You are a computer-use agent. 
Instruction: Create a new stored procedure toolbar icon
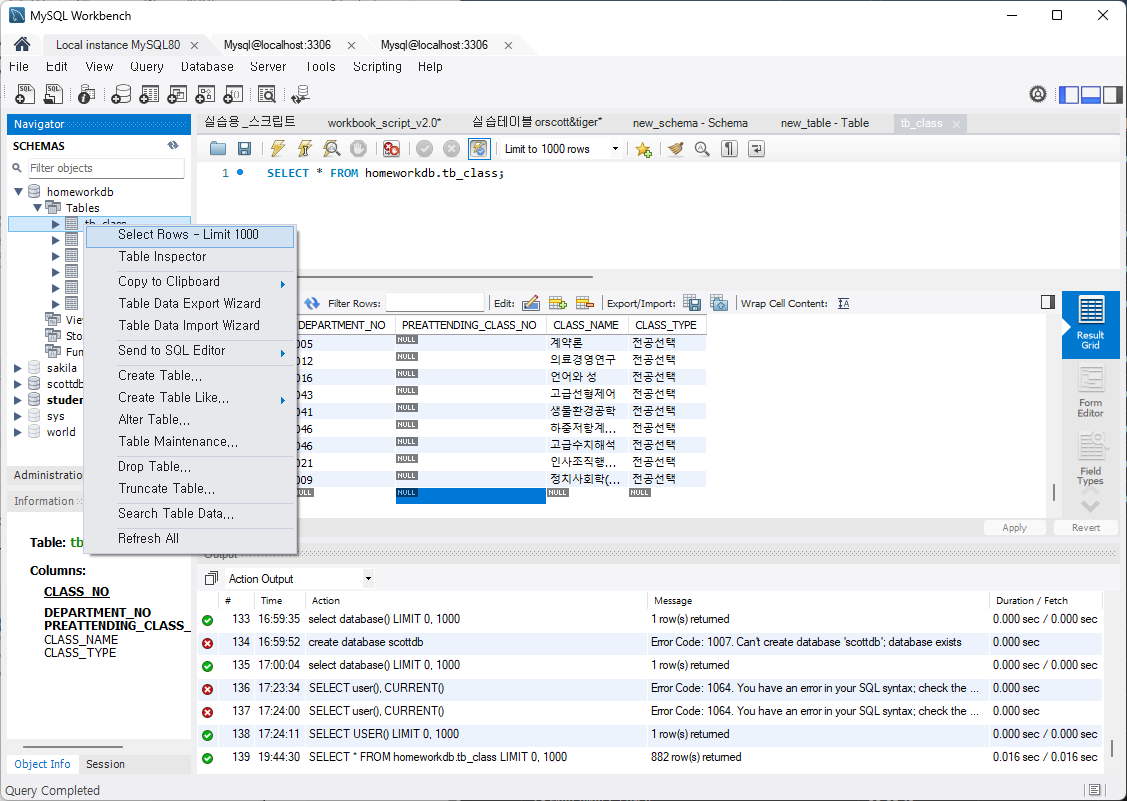205,93
